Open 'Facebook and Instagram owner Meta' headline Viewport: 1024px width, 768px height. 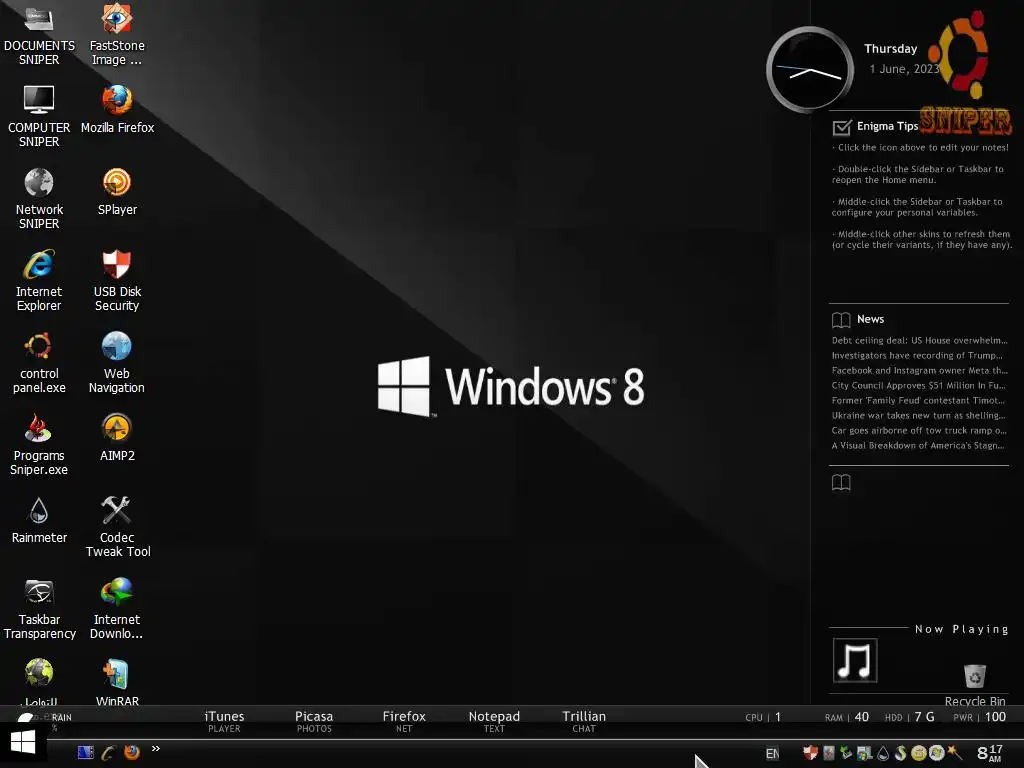[x=920, y=370]
